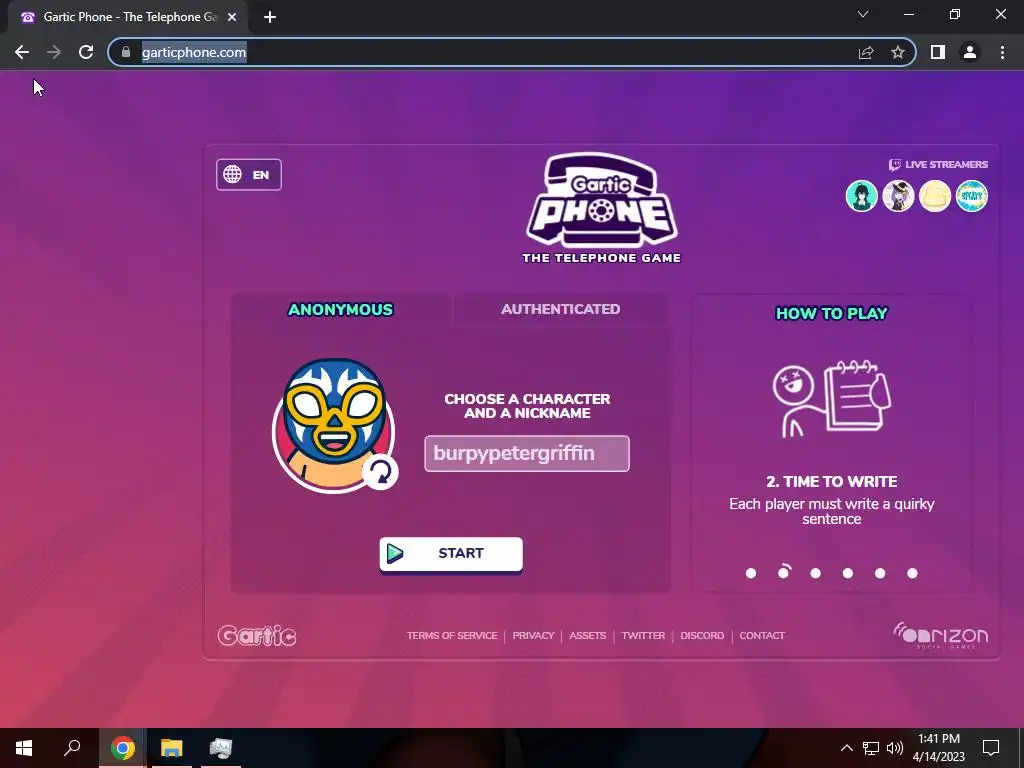Click the globe icon in language selector

(232, 174)
